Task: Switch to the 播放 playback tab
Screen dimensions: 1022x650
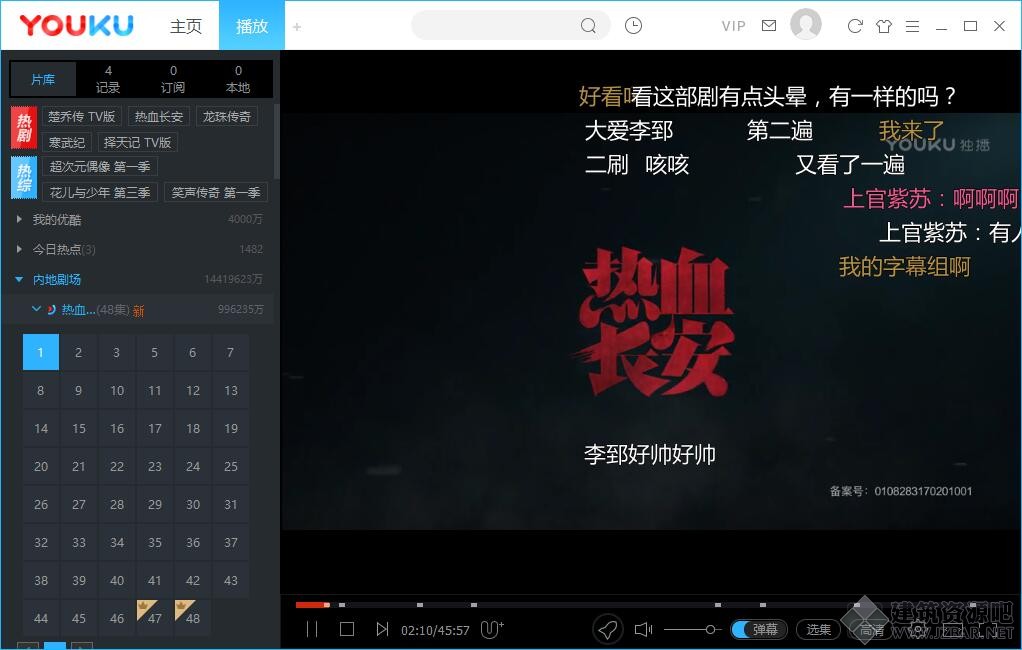Action: click(252, 26)
